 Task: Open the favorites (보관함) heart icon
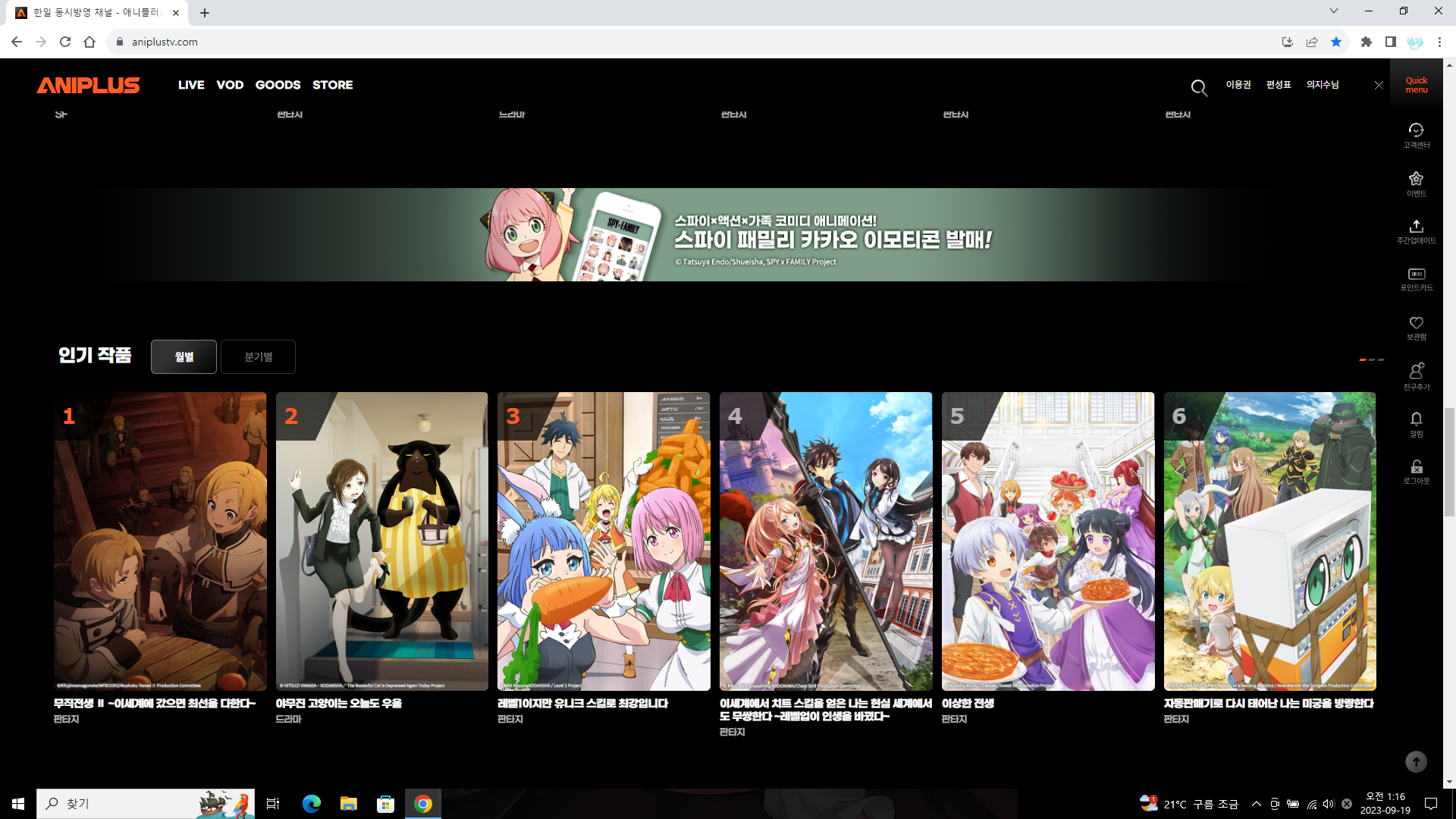1416,327
